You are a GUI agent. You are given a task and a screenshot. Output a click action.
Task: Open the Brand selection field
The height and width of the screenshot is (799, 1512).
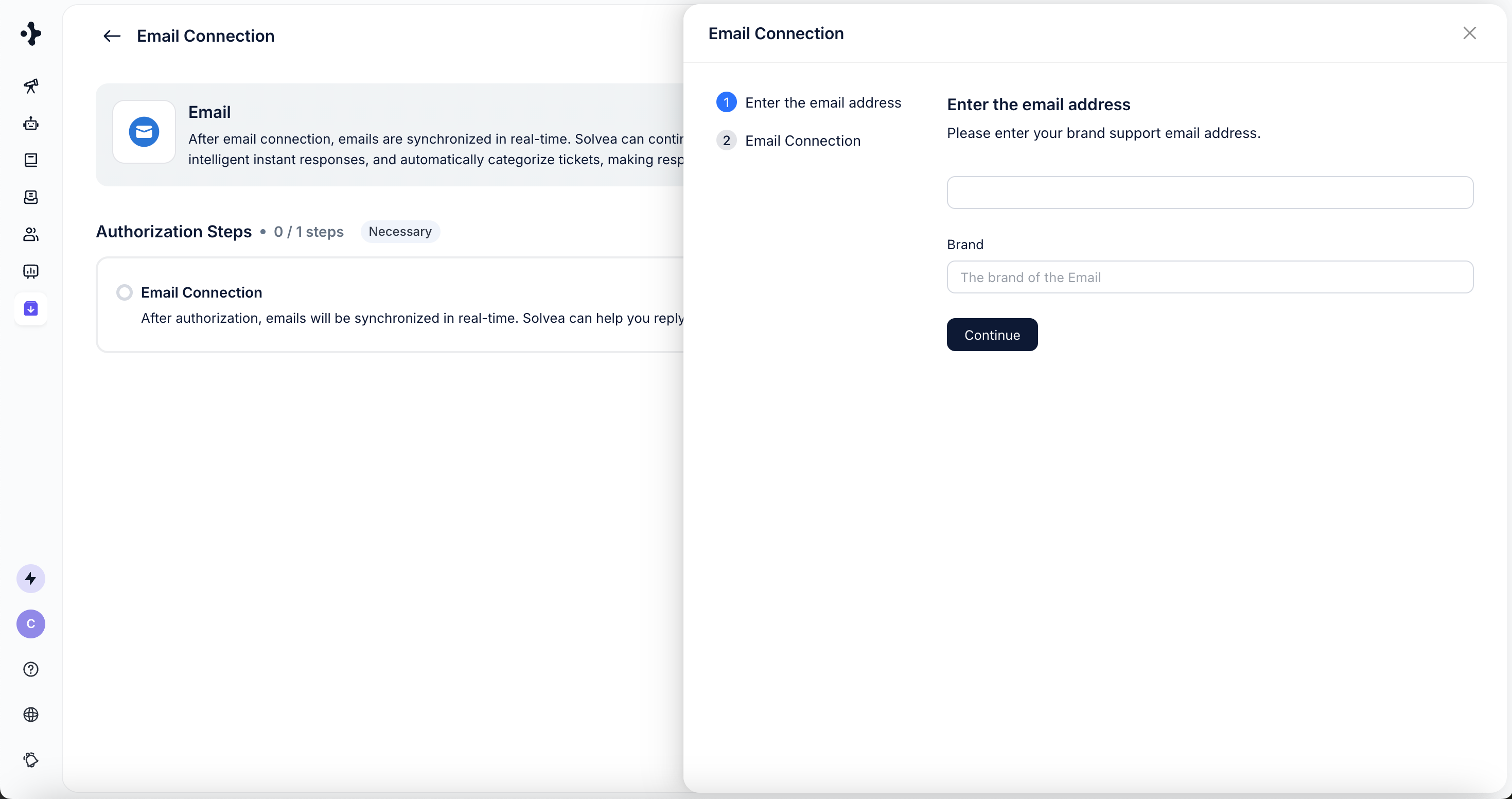pos(1209,277)
